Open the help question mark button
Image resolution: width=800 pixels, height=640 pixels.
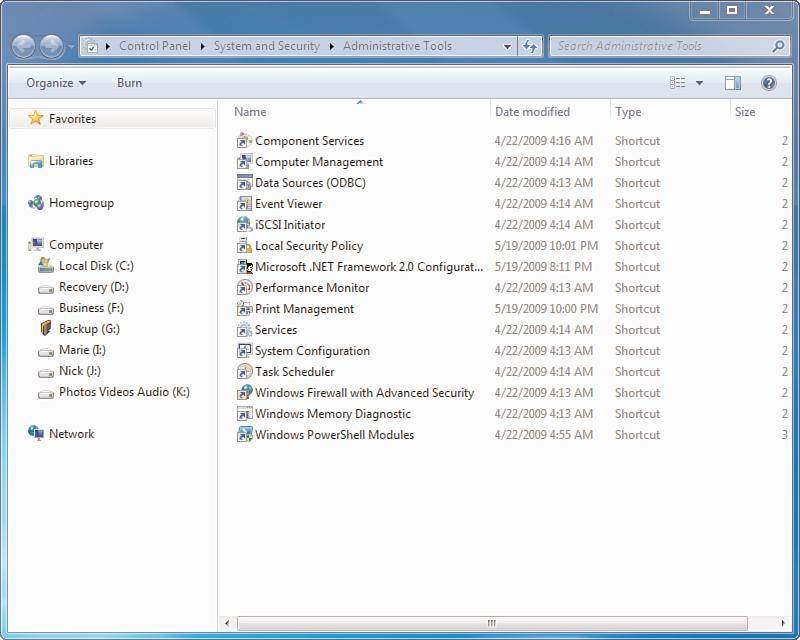pos(768,83)
